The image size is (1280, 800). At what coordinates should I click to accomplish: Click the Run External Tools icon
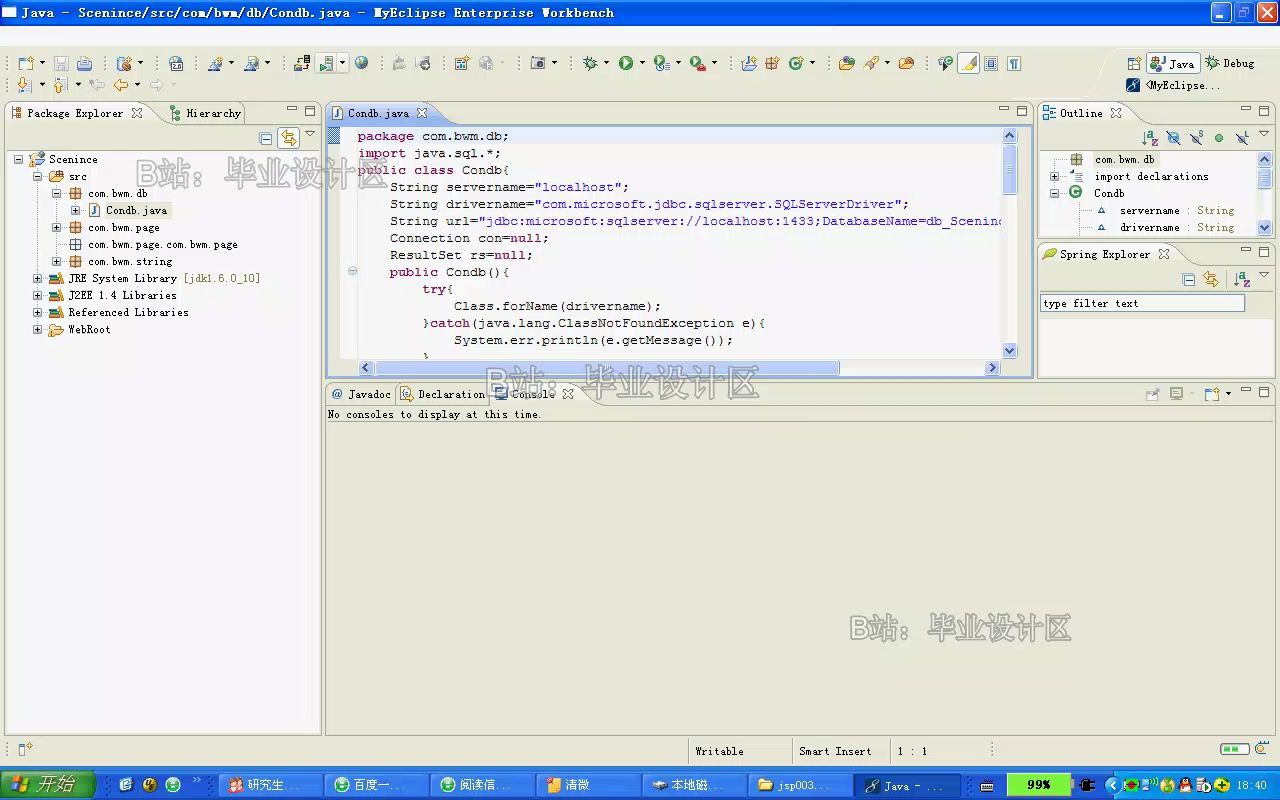tap(697, 63)
